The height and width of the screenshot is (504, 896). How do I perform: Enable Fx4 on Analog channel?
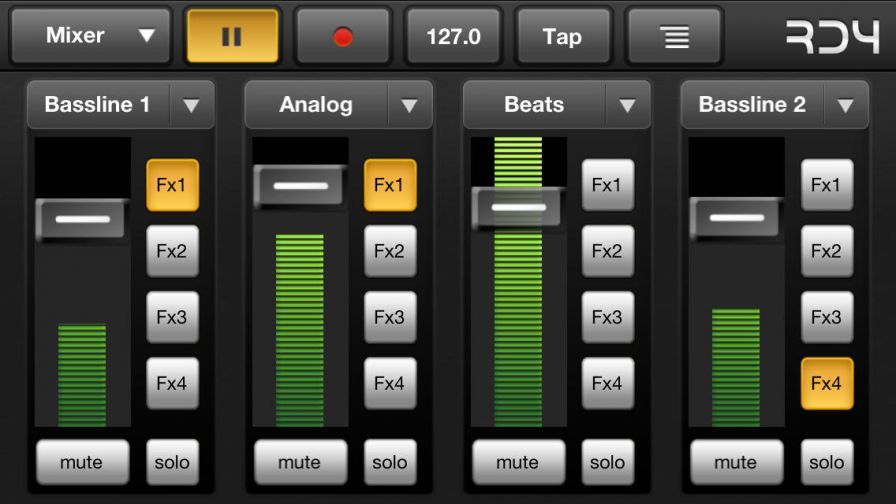coord(390,383)
